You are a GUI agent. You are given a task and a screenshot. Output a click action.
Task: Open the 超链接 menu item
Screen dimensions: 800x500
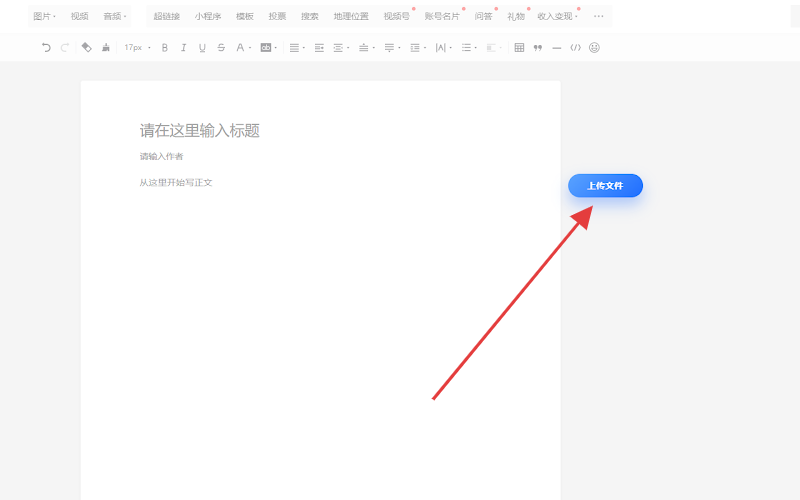pos(167,16)
